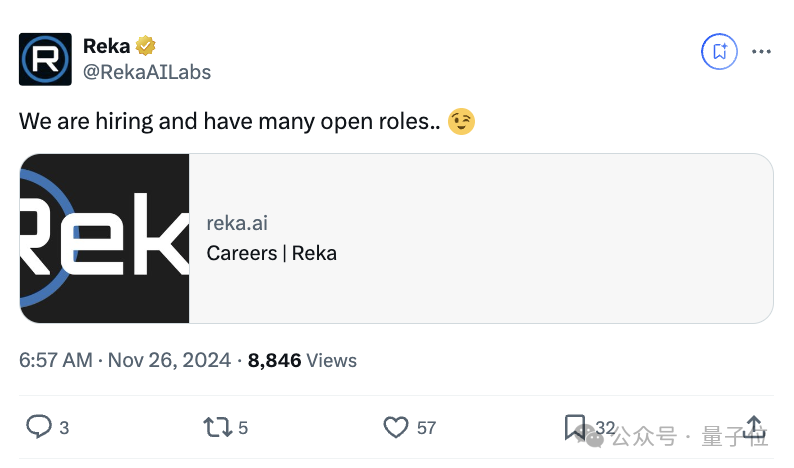Click the reply count 3
Viewport: 794px width, 468px height.
[x=64, y=428]
